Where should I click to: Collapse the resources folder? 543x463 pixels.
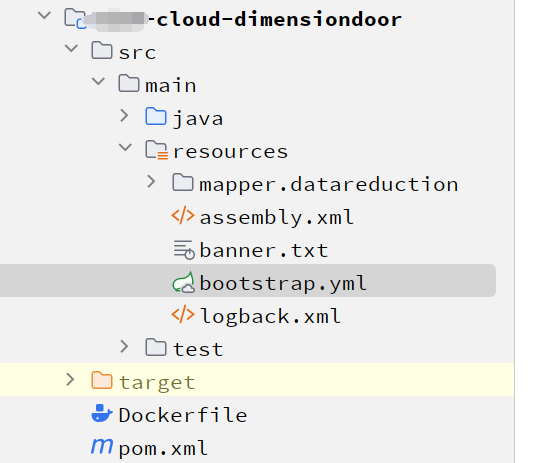(125, 148)
